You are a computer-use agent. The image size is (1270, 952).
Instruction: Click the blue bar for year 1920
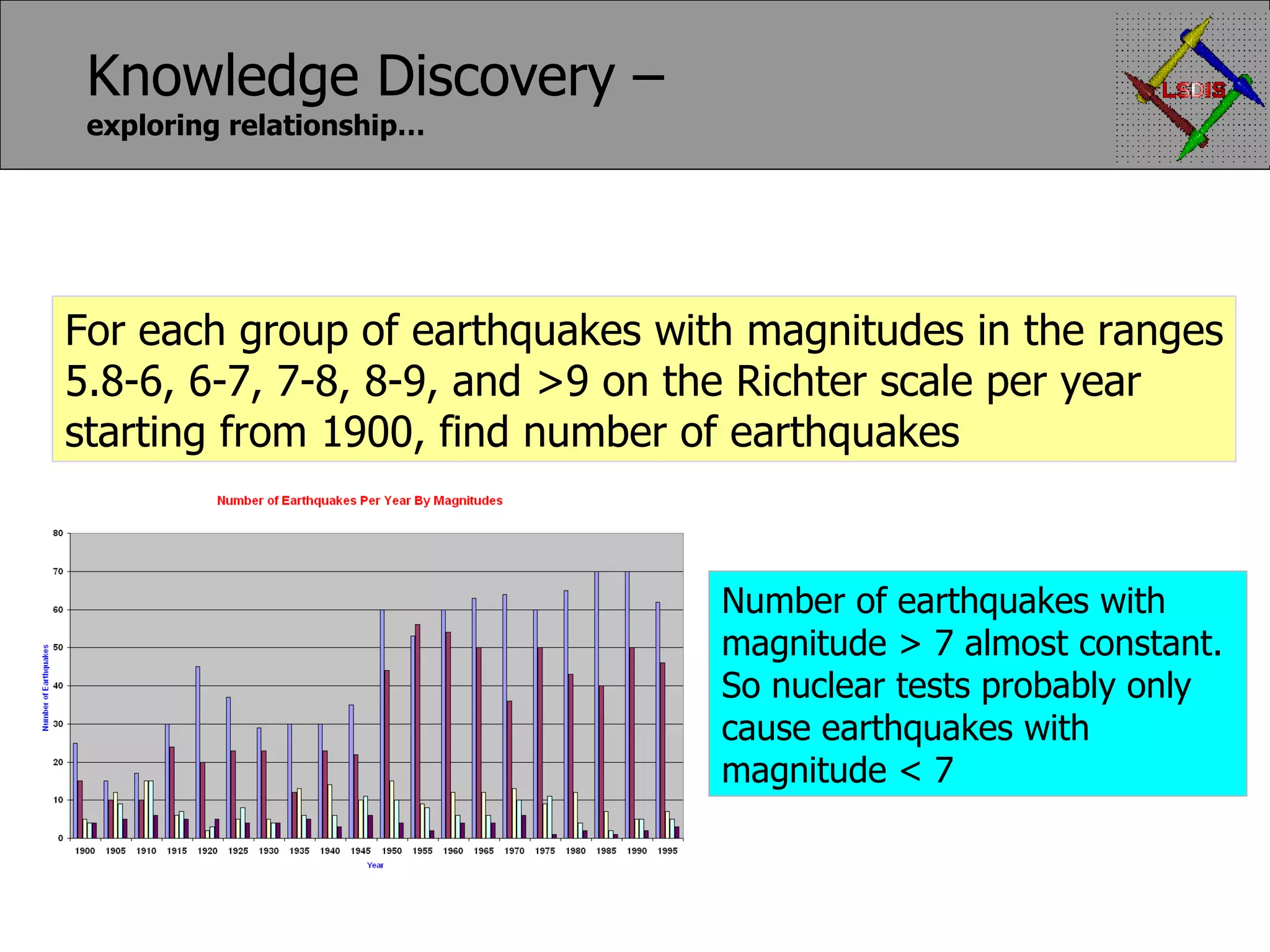point(198,753)
